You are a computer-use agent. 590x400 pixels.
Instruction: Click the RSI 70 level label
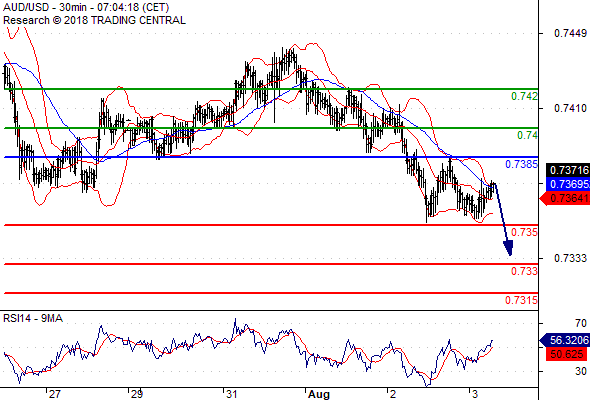pos(581,323)
